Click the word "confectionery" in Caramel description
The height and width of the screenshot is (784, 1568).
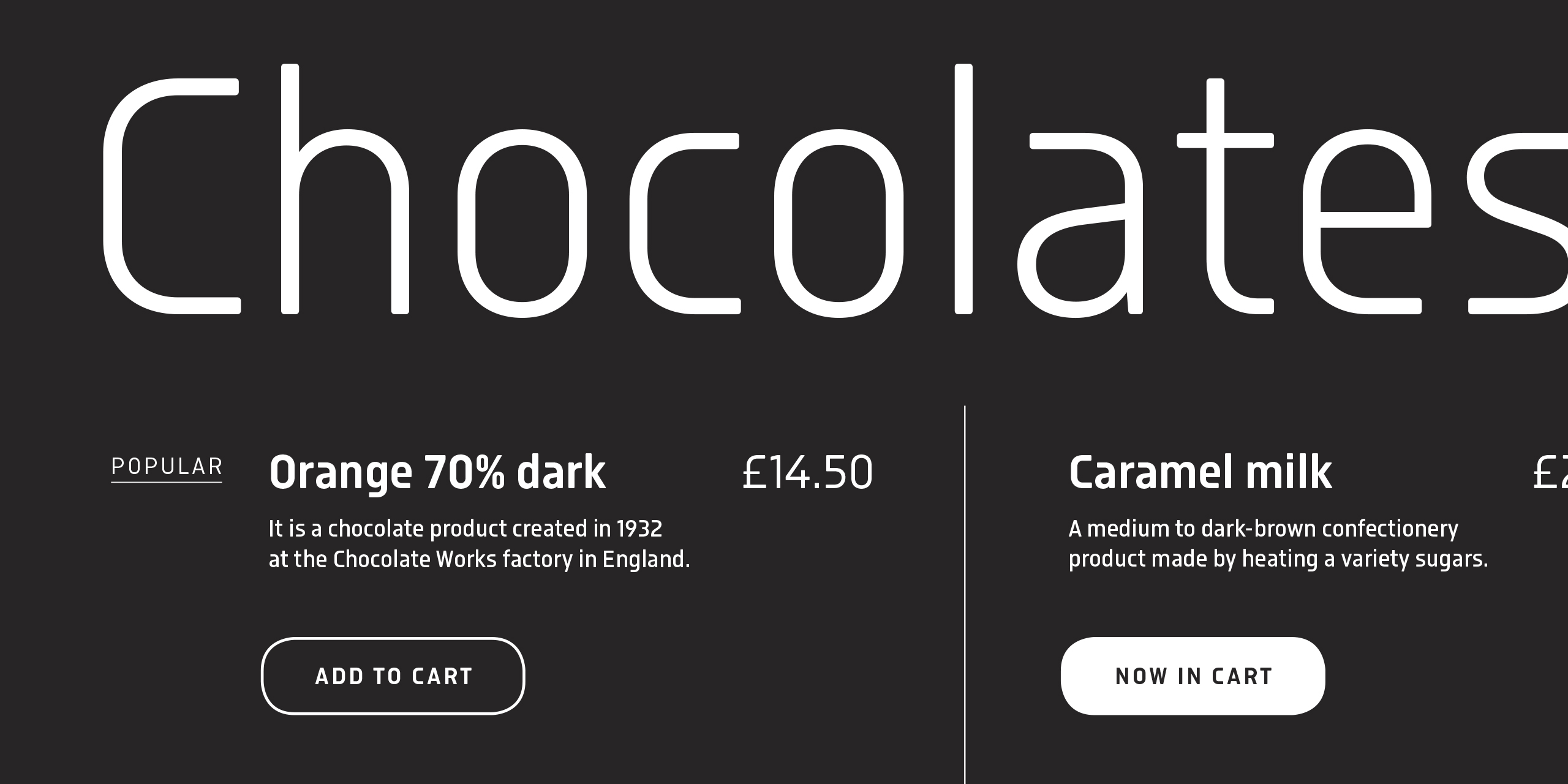tap(1390, 529)
